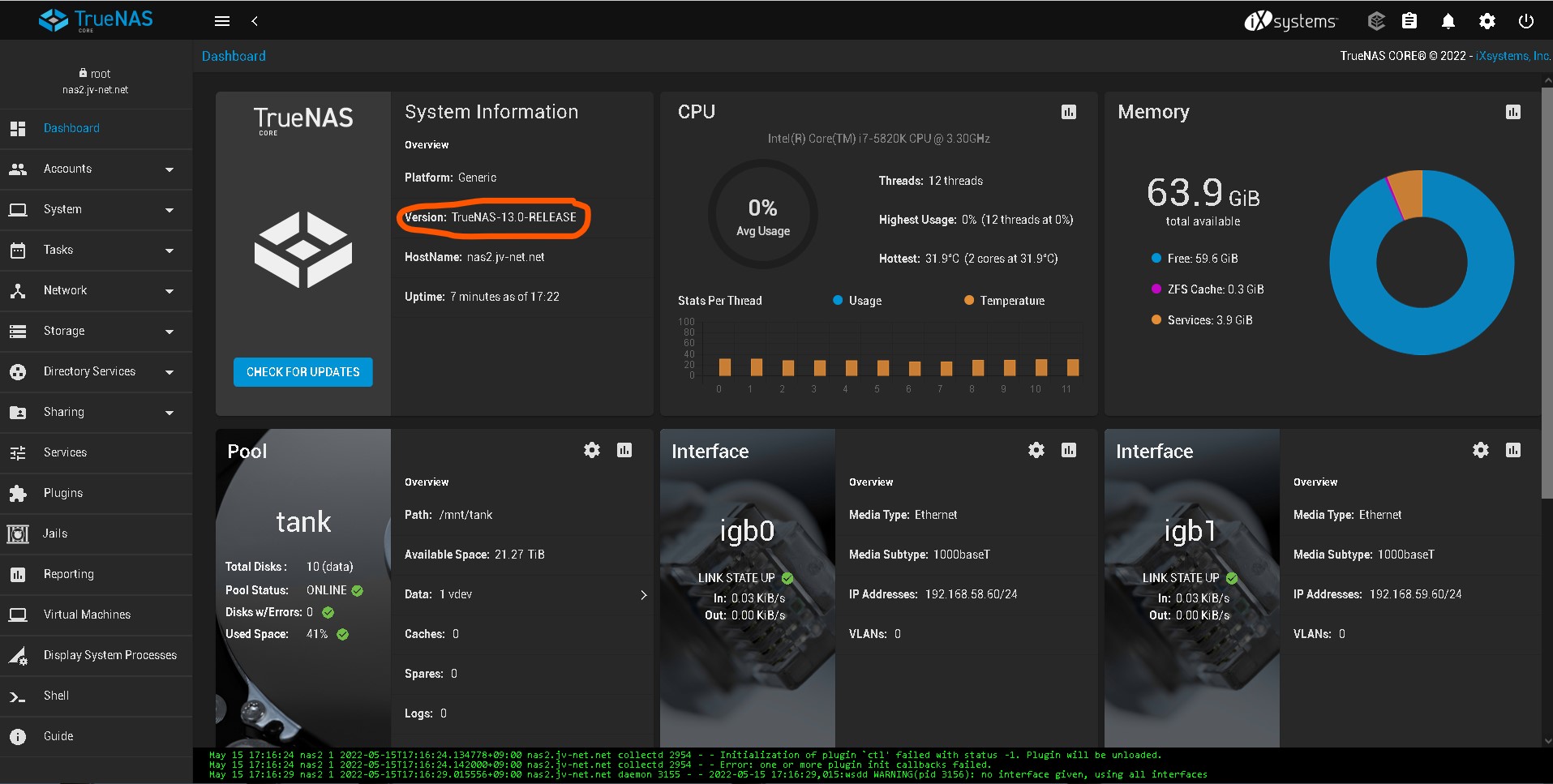Click the Tasks calendar icon
Screen dimensions: 1553x784
pyautogui.click(x=18, y=250)
